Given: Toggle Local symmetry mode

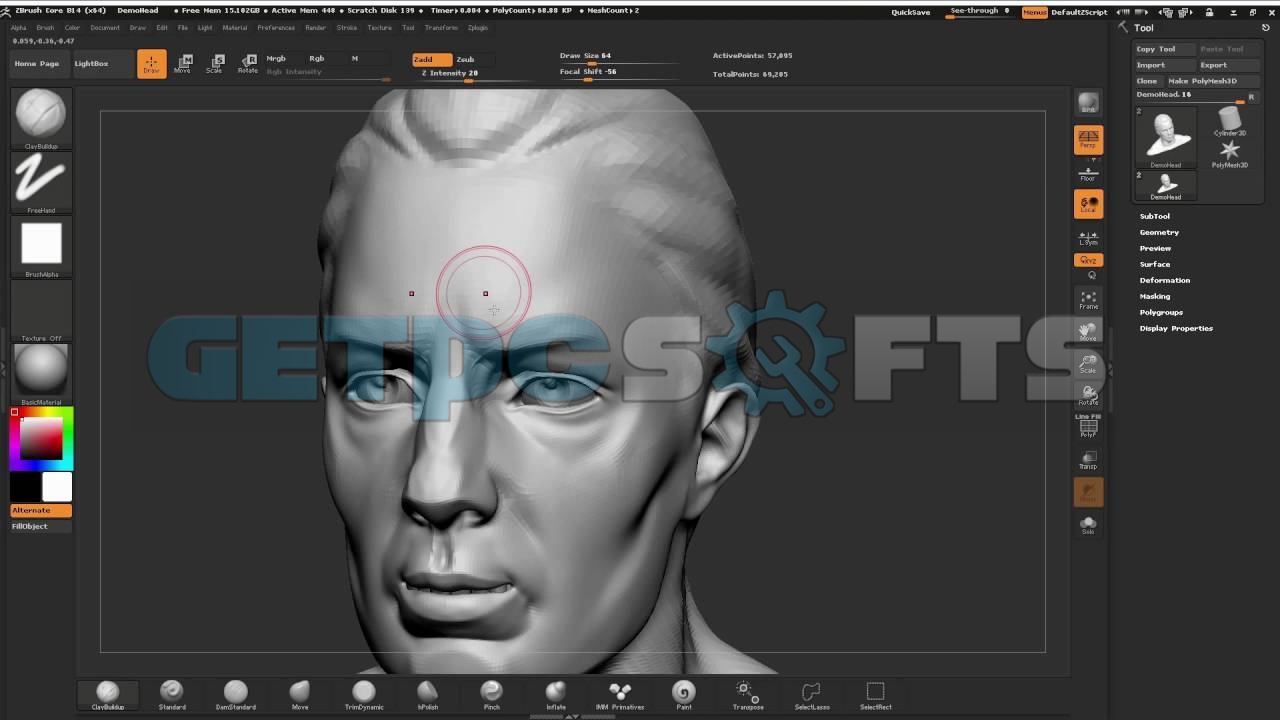Looking at the screenshot, I should pos(1088,203).
